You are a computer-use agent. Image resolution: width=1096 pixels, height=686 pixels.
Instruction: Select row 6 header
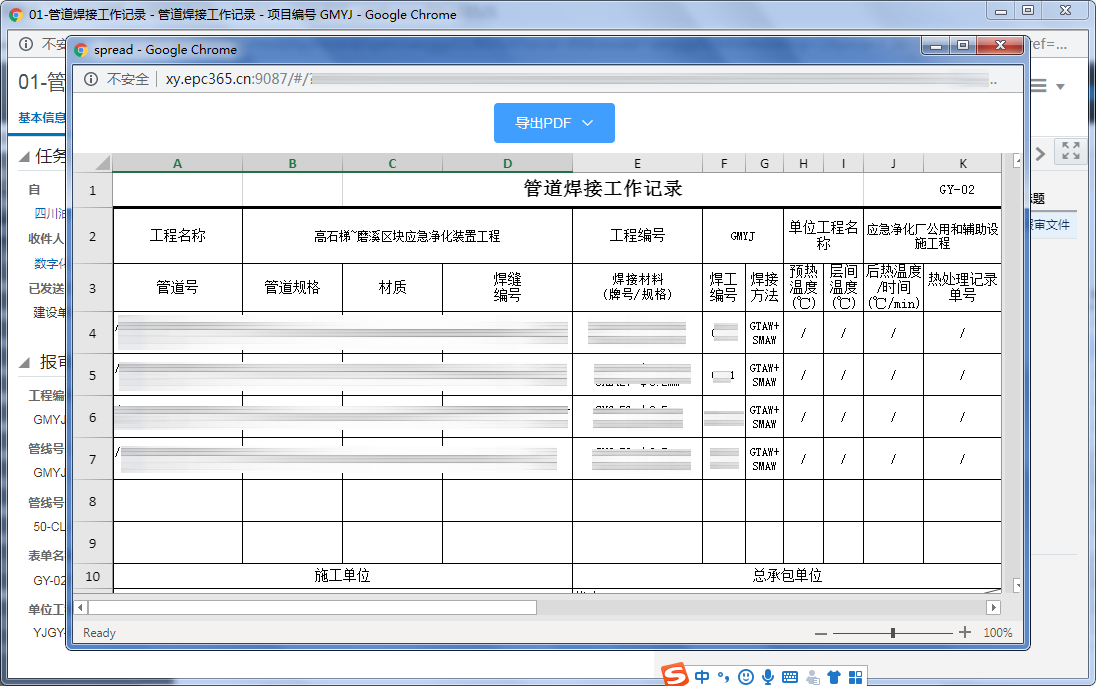[x=92, y=417]
